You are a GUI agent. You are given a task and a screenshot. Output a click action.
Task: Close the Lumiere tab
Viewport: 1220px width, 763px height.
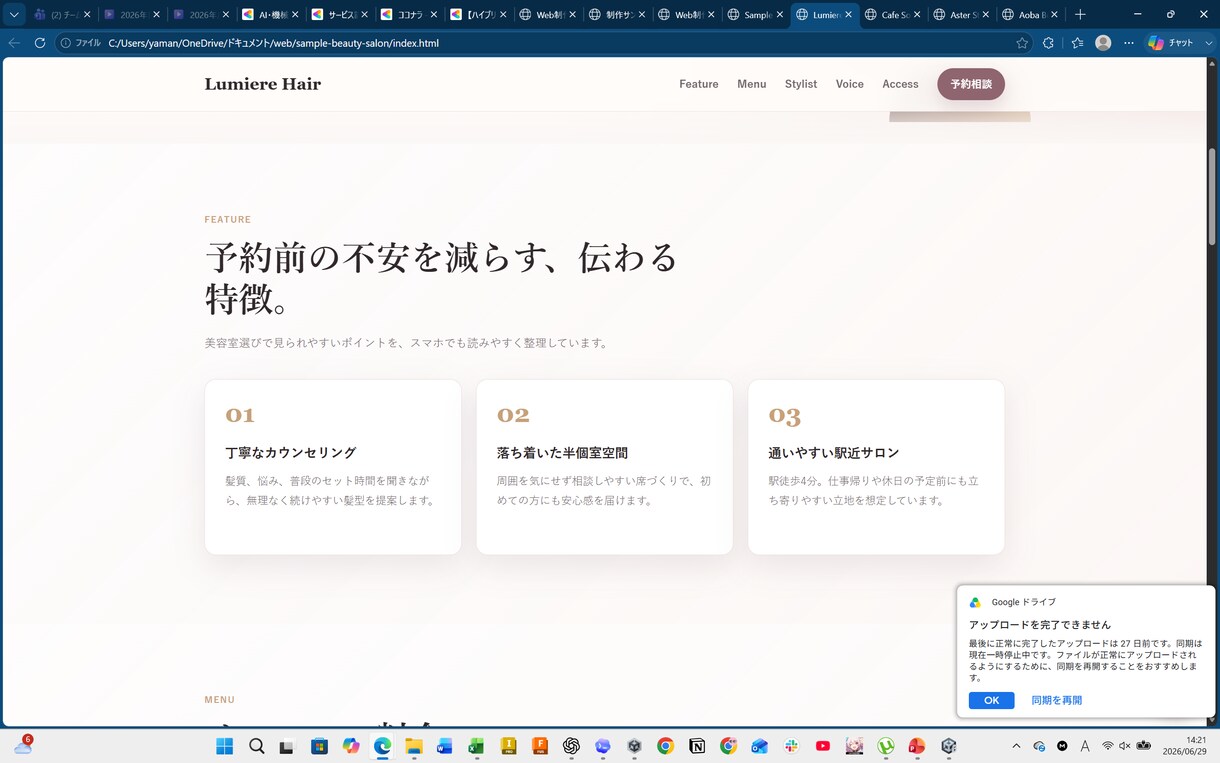click(849, 15)
